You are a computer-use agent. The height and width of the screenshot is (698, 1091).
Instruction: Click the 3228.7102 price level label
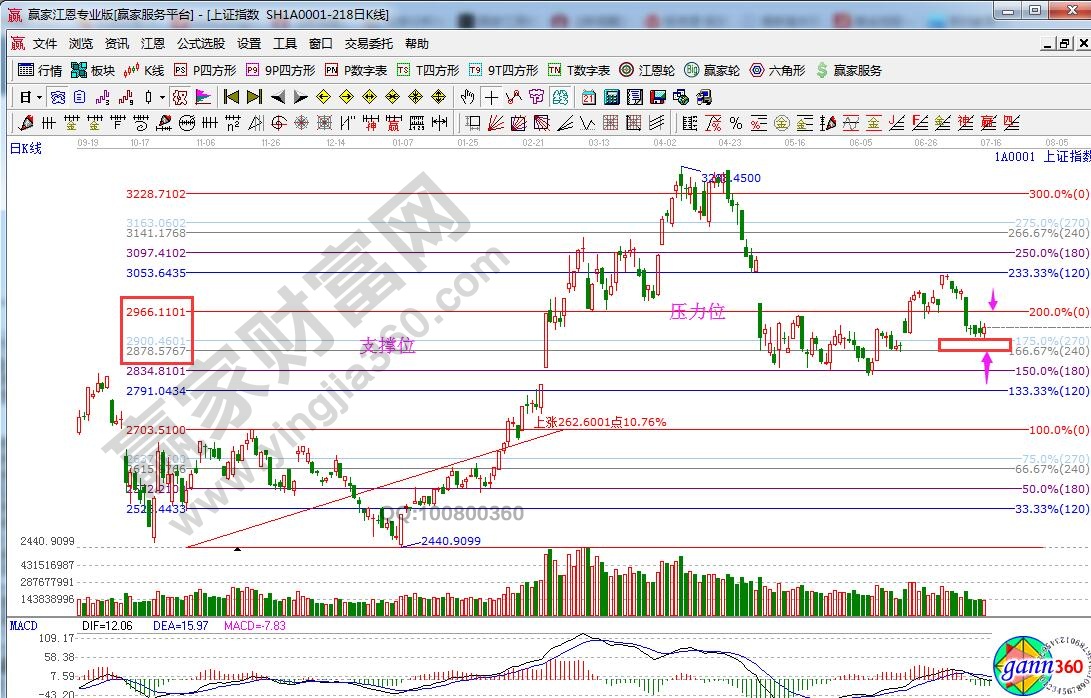pos(156,194)
